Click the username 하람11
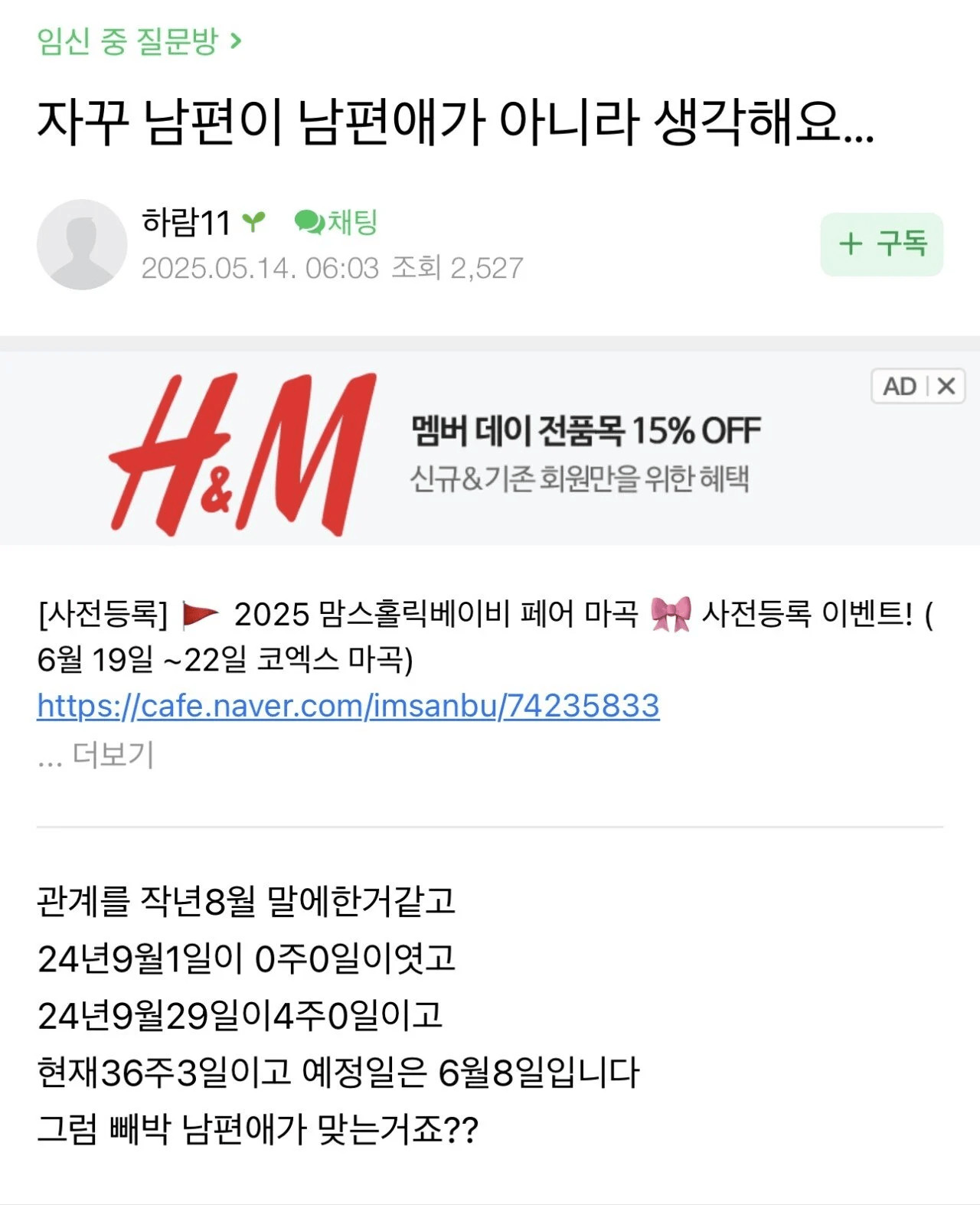This screenshot has width=980, height=1205. tap(186, 223)
